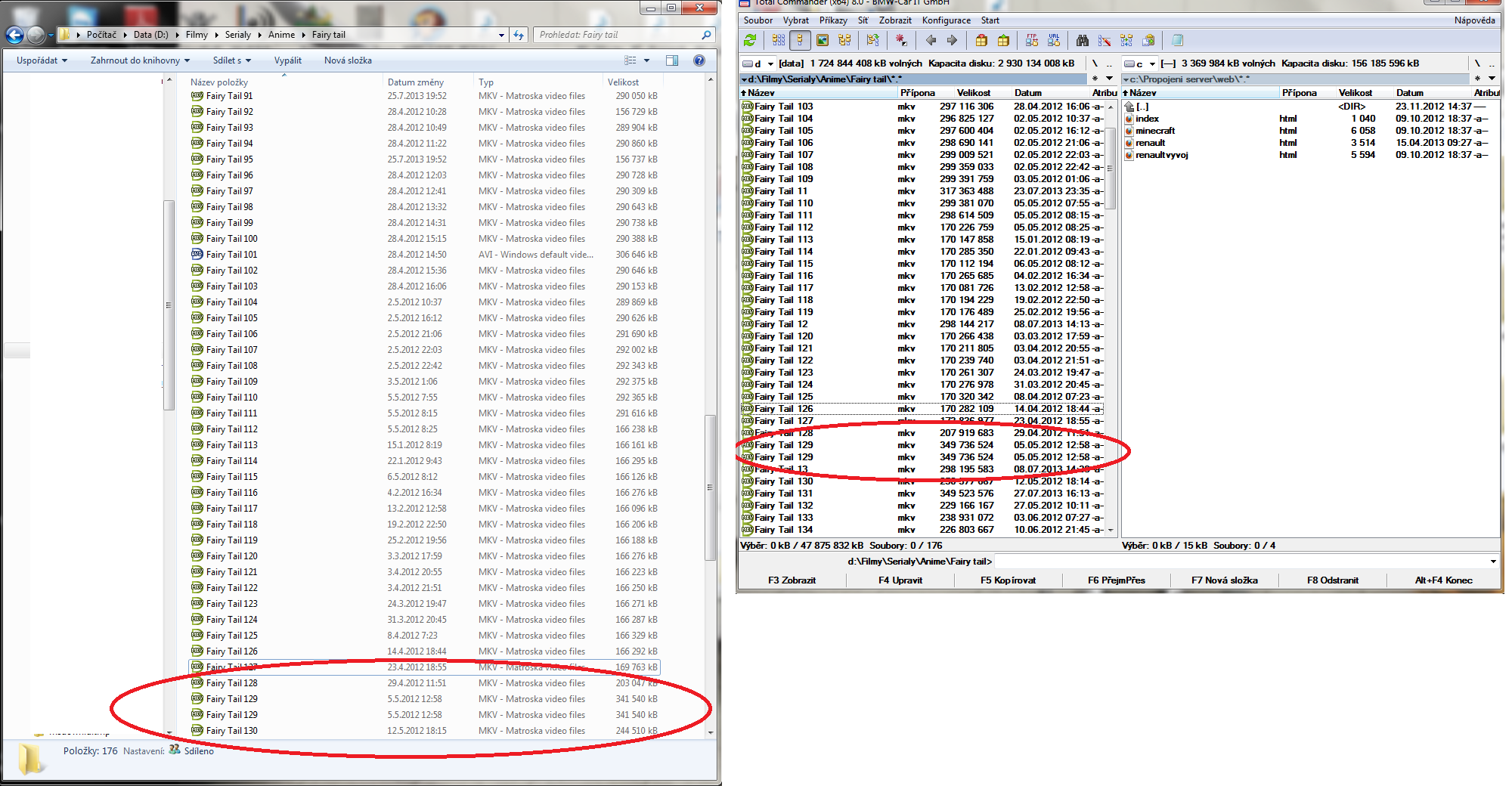1512x786 pixels.
Task: Click Vypálit in the Explorer toolbar
Action: click(x=288, y=60)
